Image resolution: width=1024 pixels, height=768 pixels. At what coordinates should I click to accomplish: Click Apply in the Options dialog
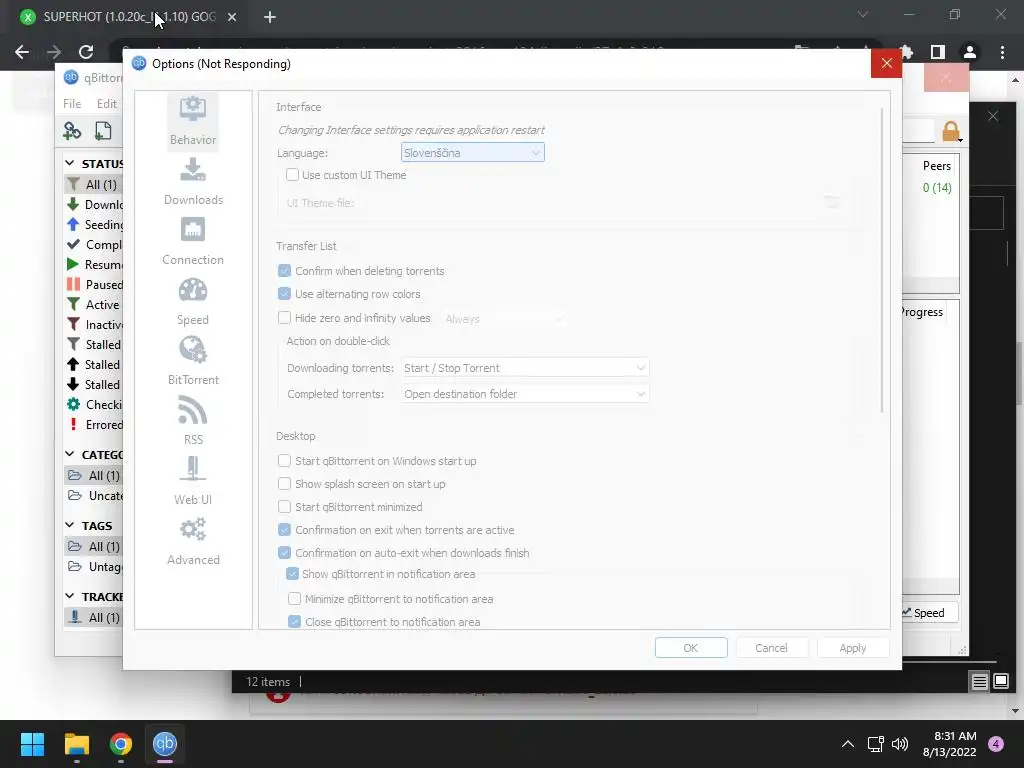(x=852, y=648)
